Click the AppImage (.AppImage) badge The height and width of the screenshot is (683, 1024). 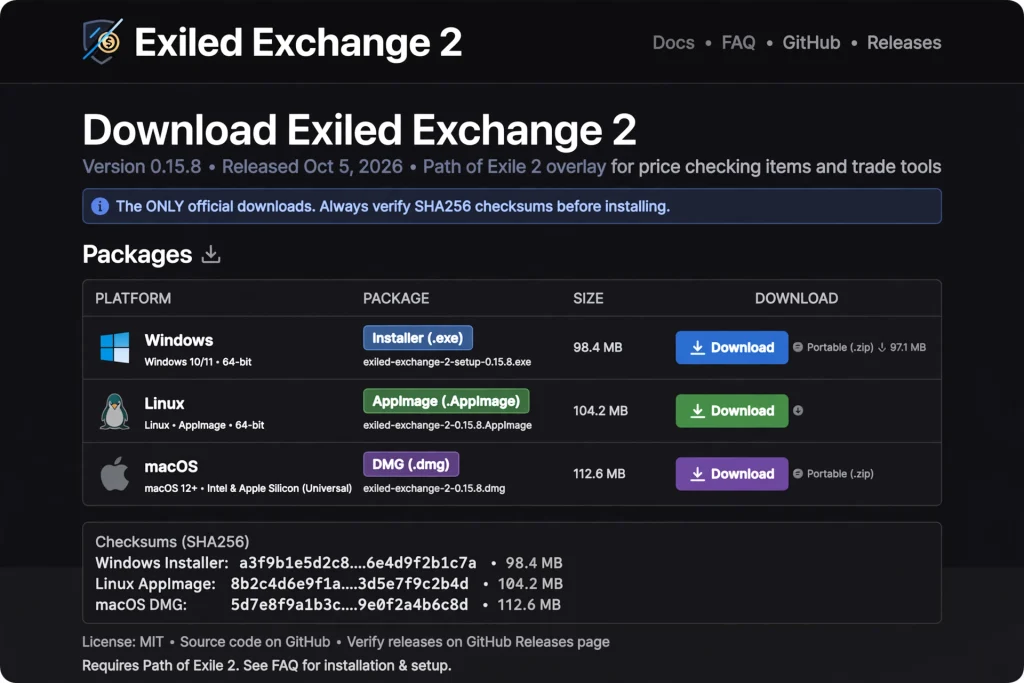446,401
